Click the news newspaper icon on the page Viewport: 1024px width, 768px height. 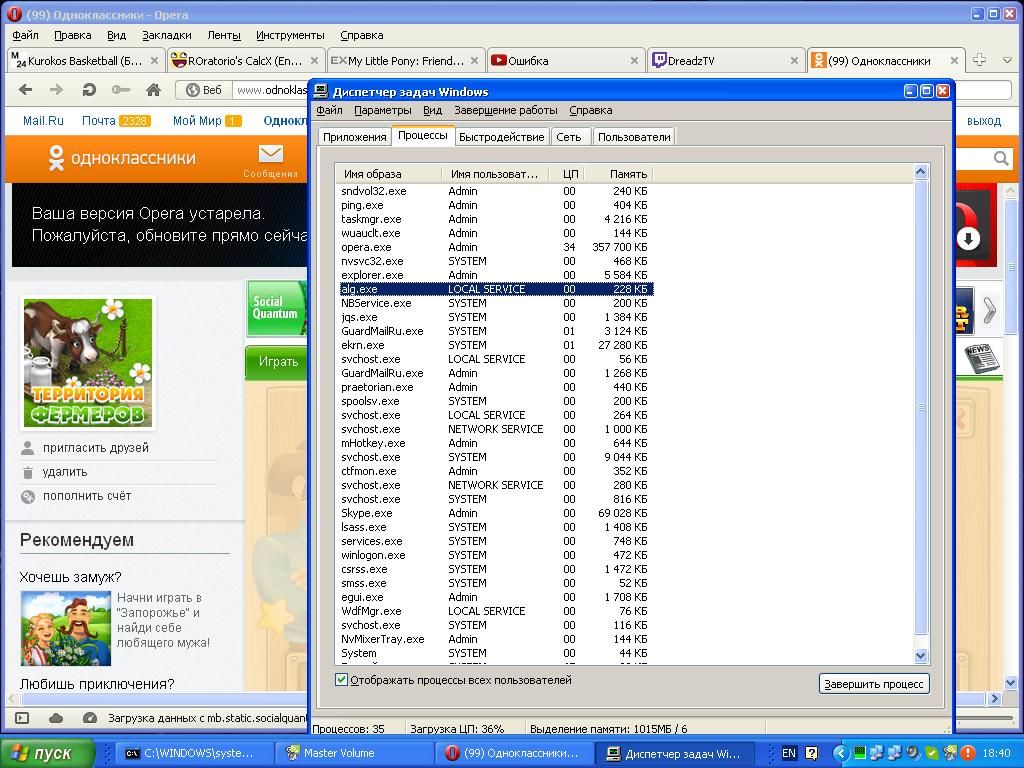pyautogui.click(x=982, y=358)
